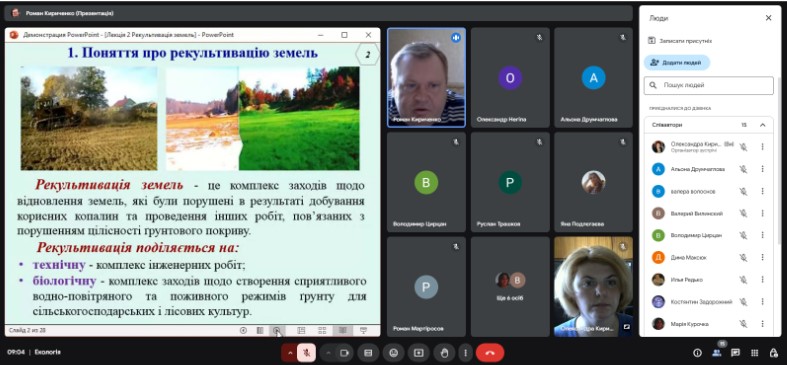Mute Альона Друмчаглова in the people list
Viewport: 787px width, 365px height.
pos(743,169)
